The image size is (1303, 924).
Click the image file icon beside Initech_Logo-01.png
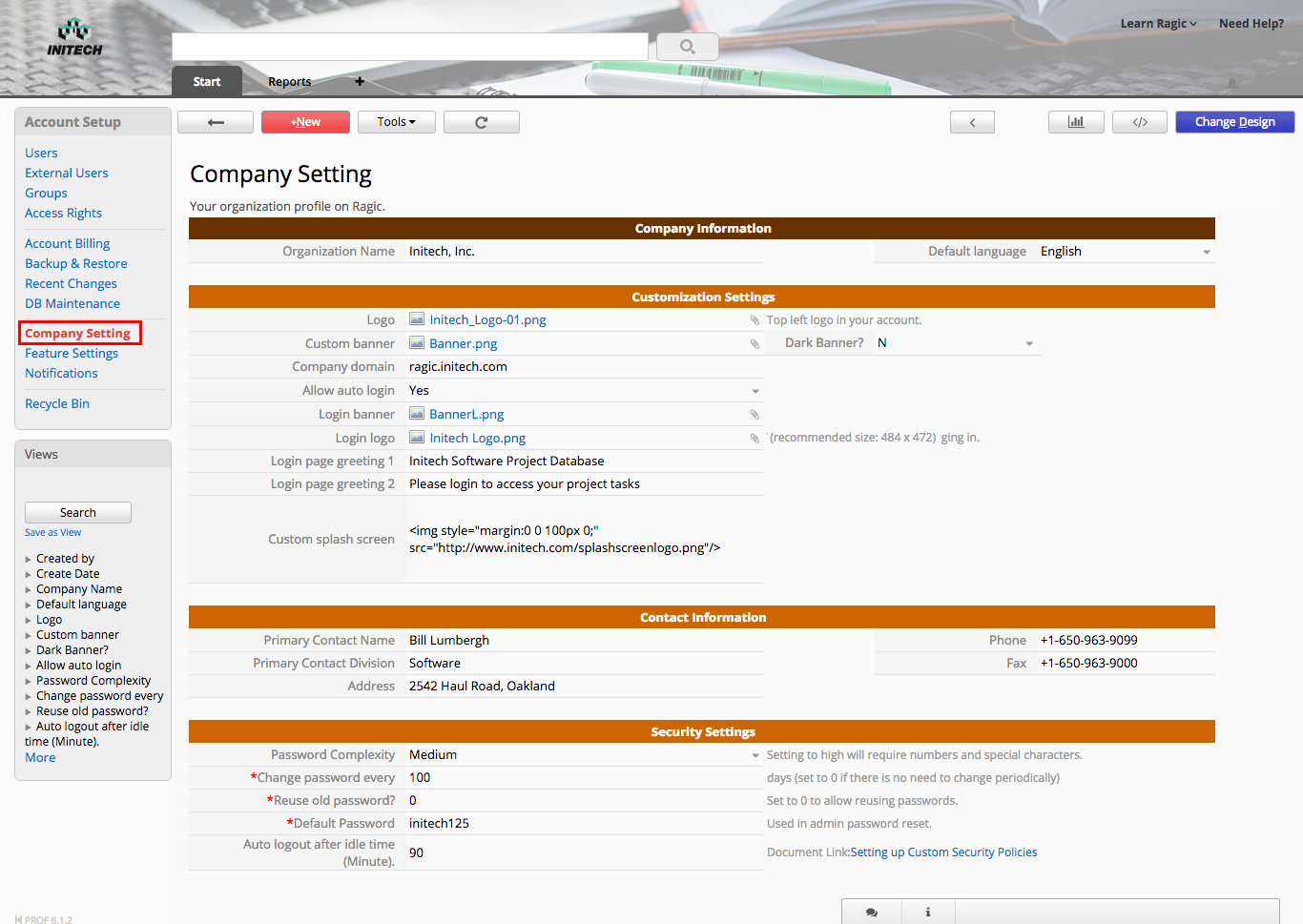[417, 319]
